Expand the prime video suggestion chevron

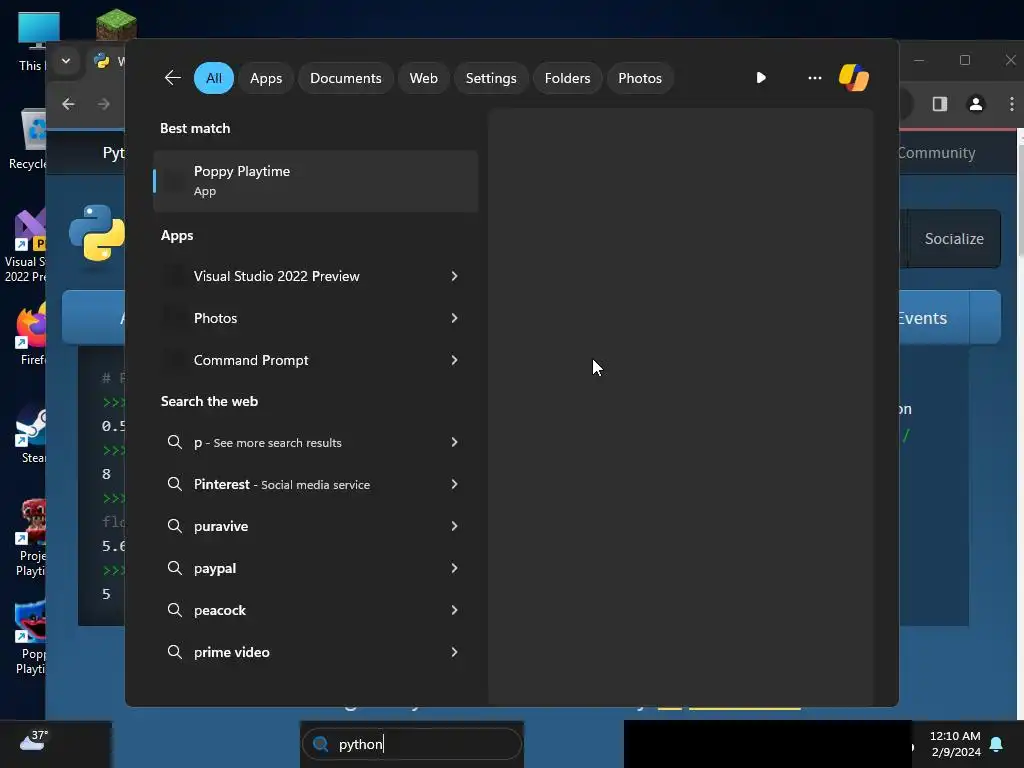[455, 652]
